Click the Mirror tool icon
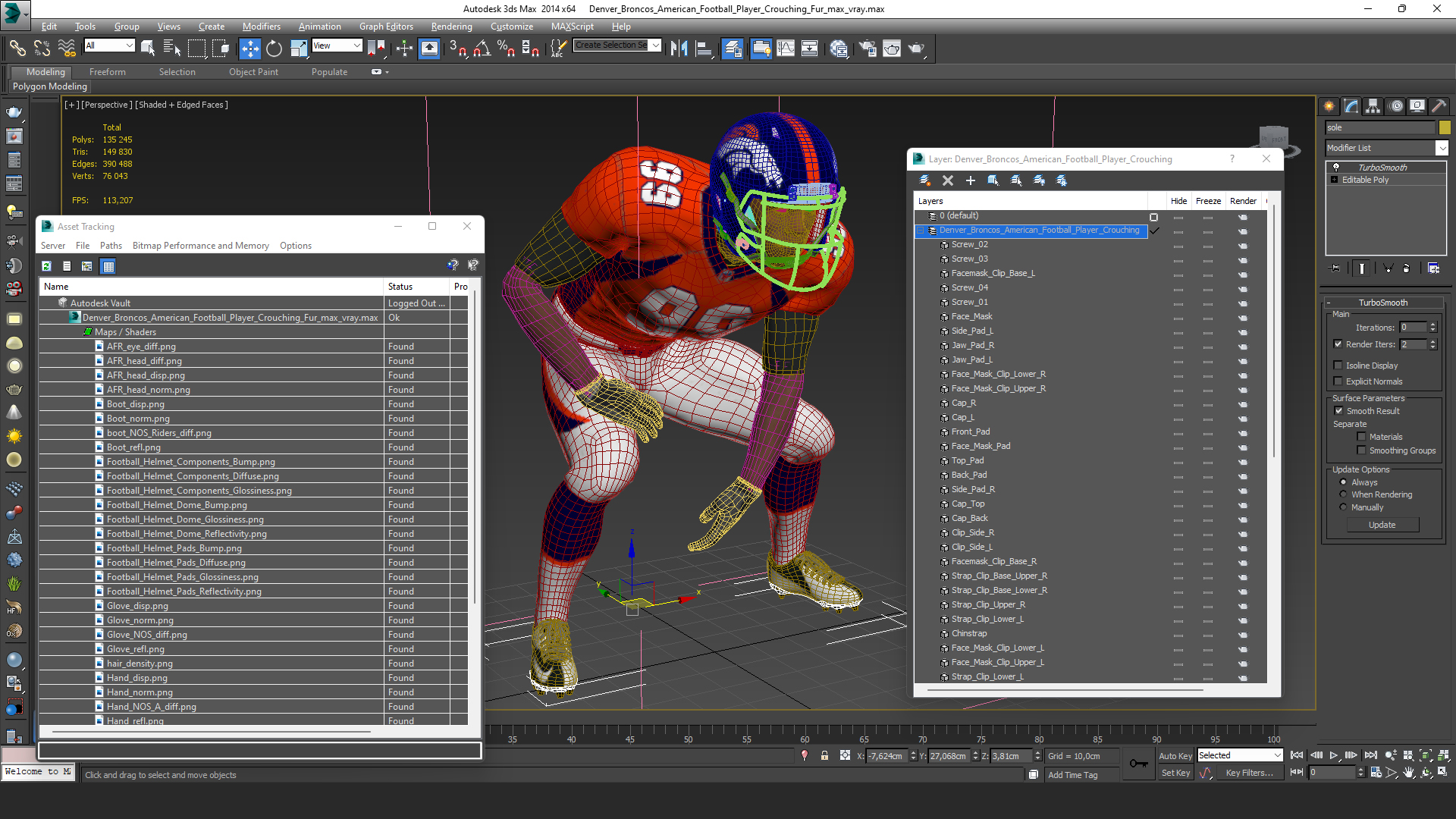Screen dimensions: 1456x819 679,49
